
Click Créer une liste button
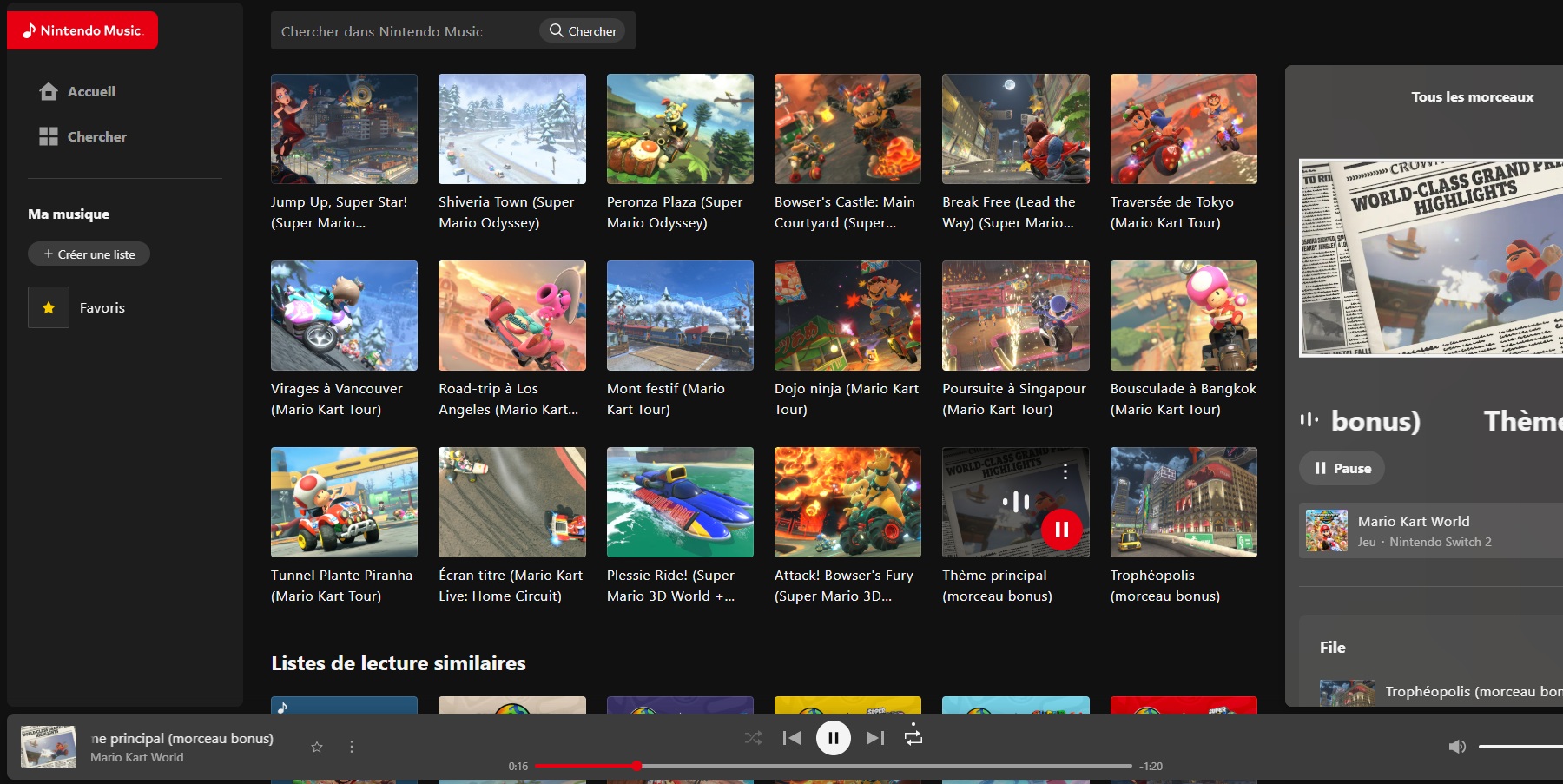(x=89, y=254)
